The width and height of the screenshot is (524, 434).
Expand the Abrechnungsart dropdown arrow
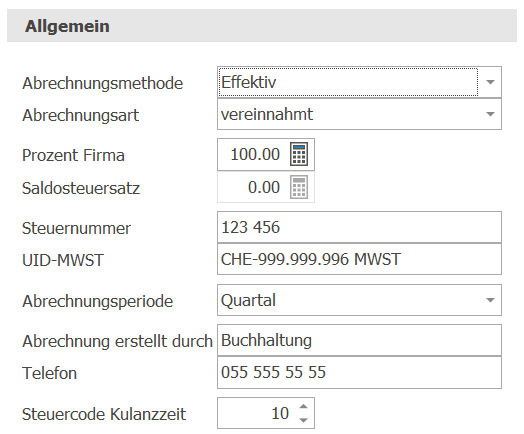pos(490,114)
